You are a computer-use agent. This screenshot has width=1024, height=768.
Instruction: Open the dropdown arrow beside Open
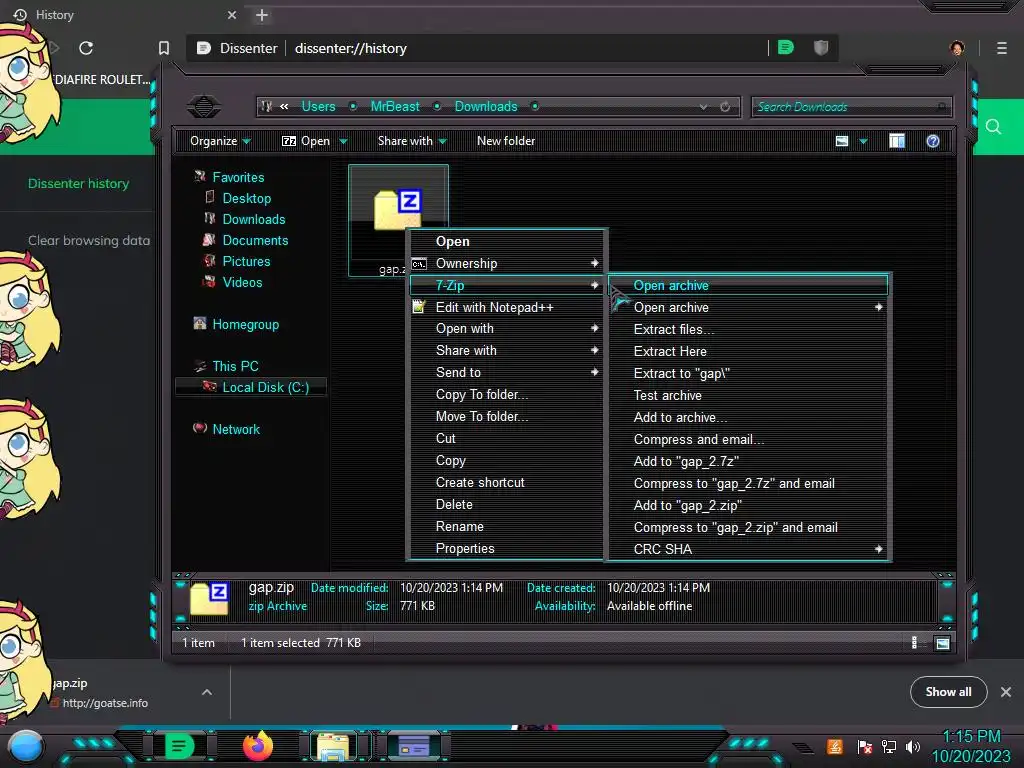[344, 141]
